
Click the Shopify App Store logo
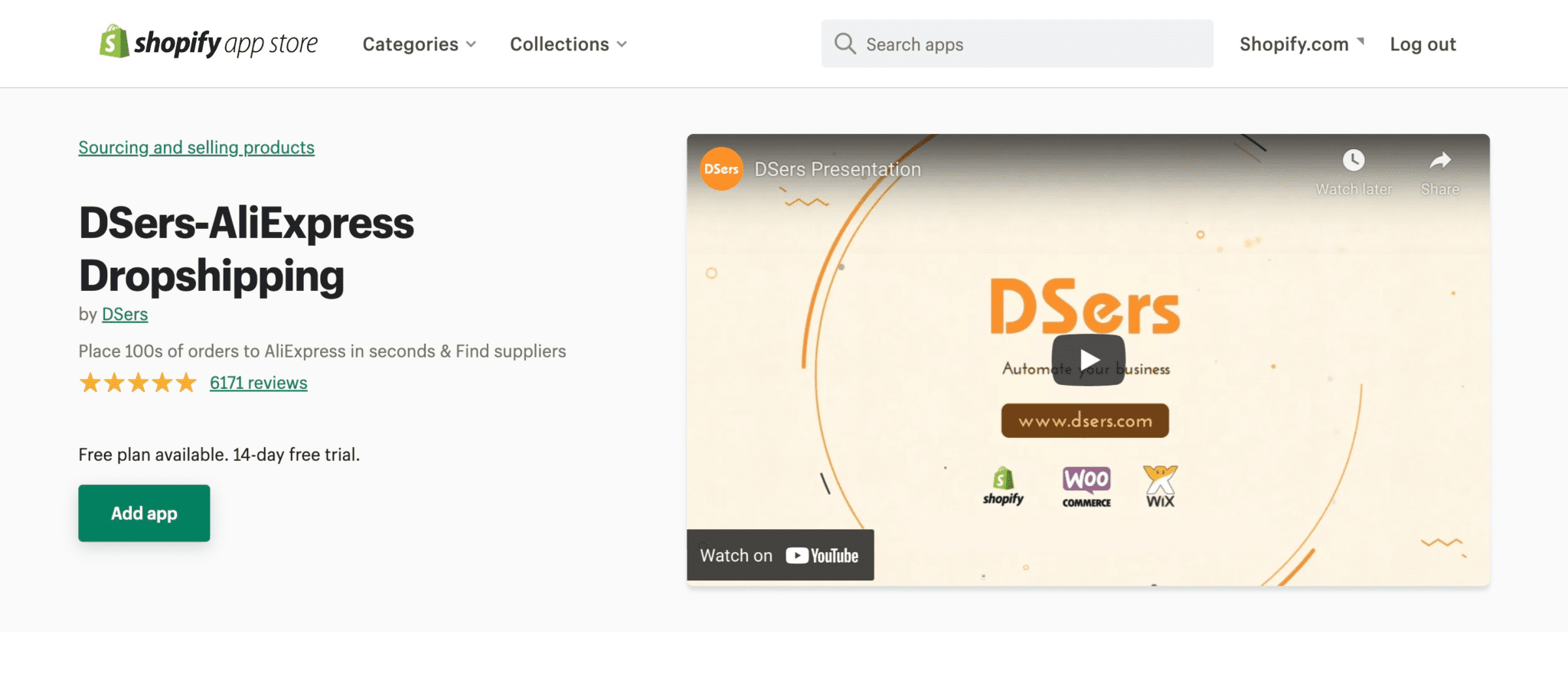[x=207, y=43]
